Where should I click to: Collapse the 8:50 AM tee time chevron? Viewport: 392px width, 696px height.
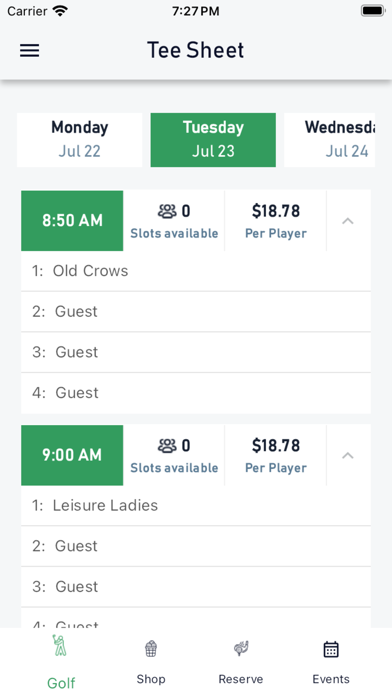point(348,221)
